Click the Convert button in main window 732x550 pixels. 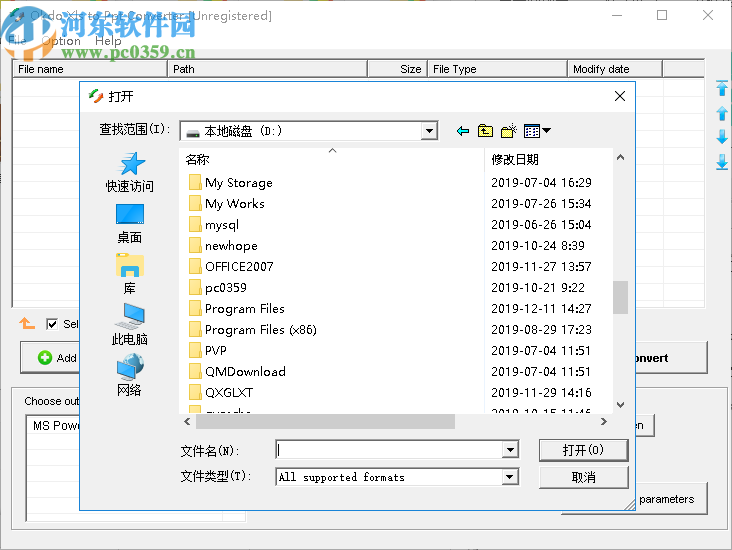(x=671, y=358)
